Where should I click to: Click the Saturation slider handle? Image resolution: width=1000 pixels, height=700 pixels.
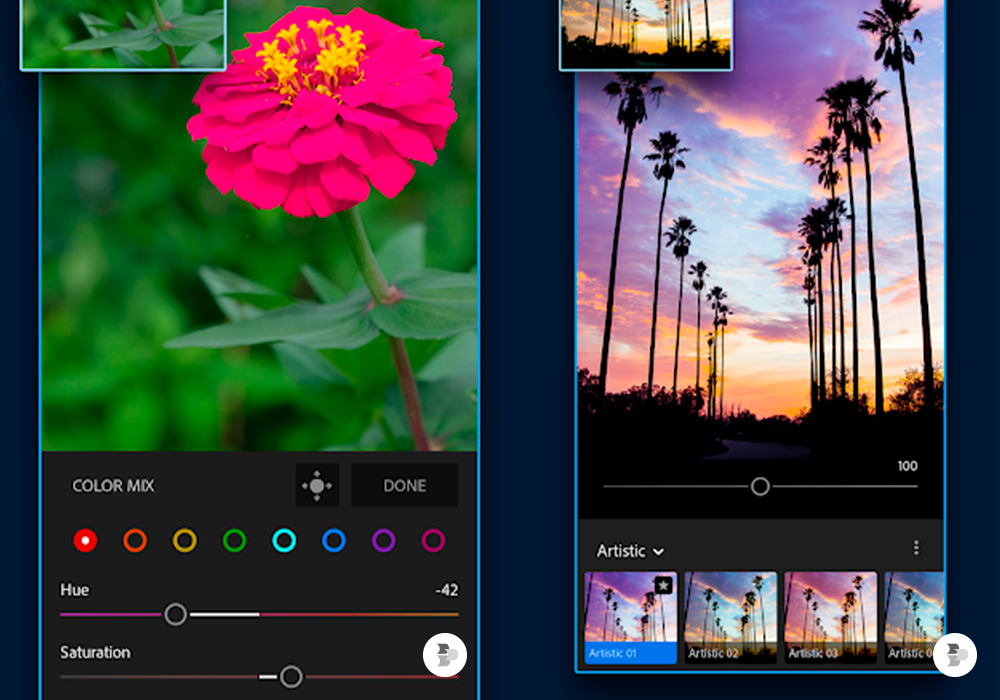[x=291, y=677]
